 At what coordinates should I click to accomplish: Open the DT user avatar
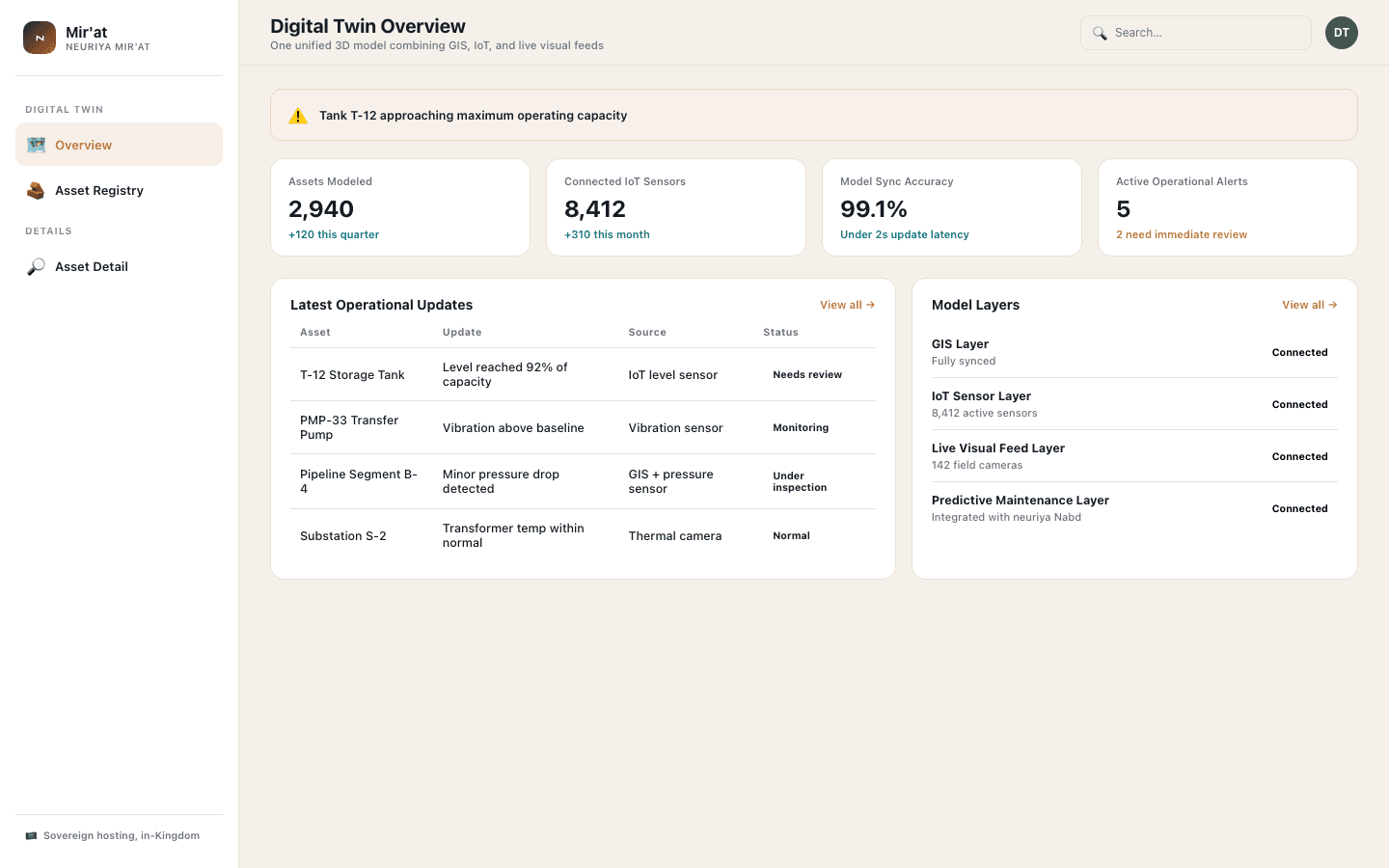[x=1341, y=33]
